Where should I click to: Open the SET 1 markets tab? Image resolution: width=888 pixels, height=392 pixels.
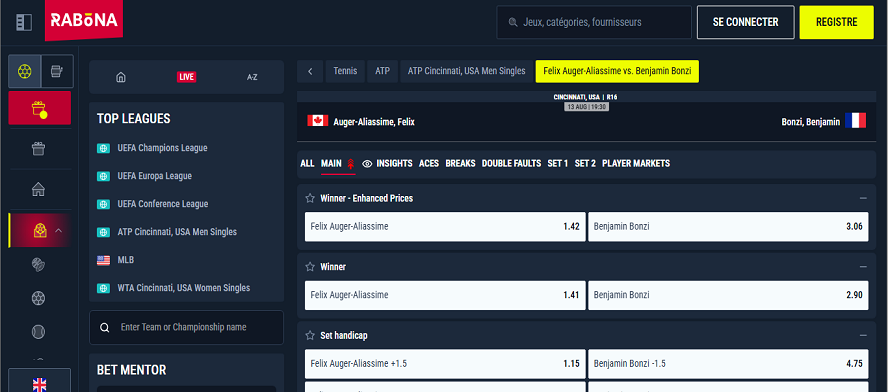click(x=558, y=163)
